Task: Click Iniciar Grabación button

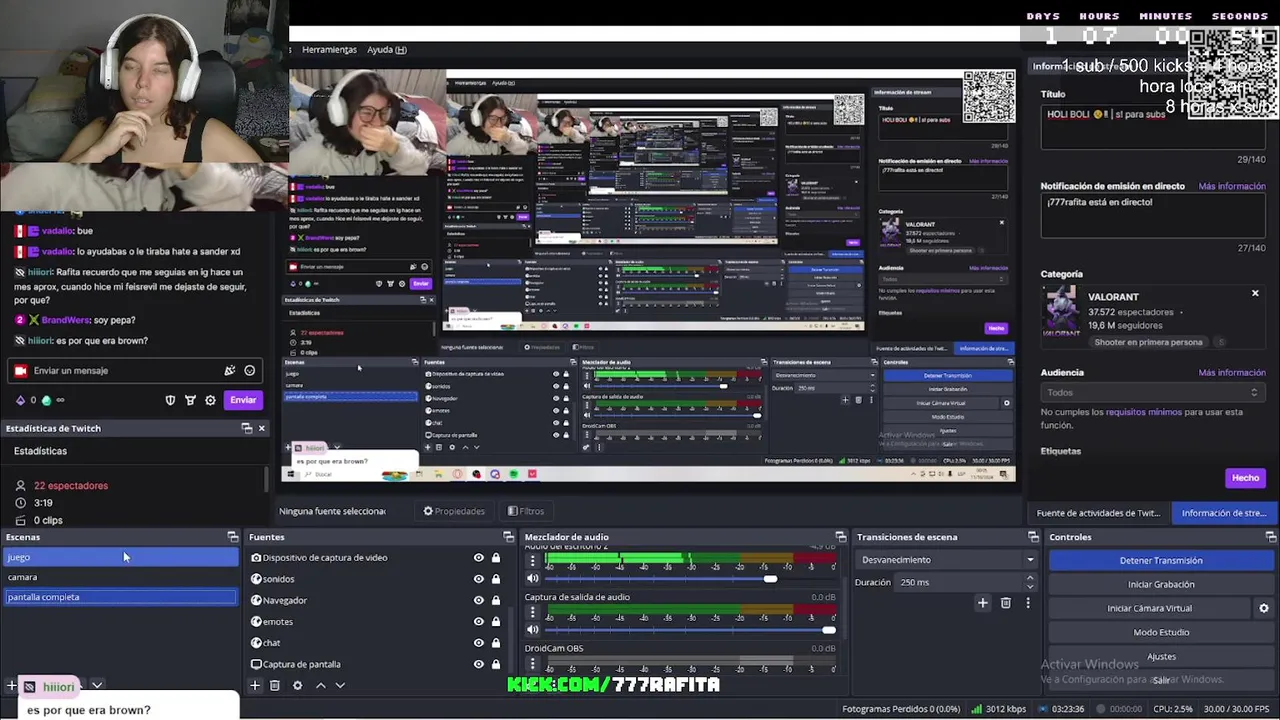Action: point(1161,584)
